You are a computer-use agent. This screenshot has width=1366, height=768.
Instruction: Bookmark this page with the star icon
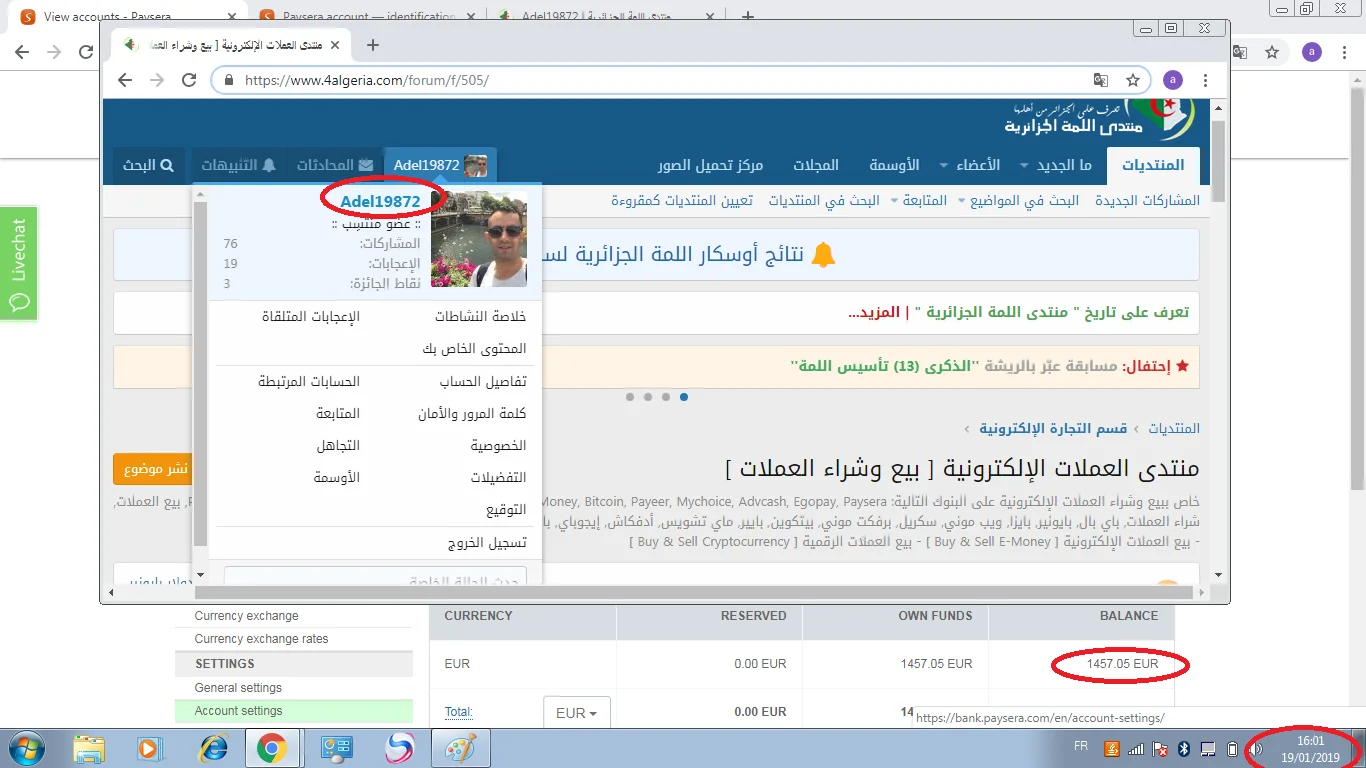(1132, 80)
